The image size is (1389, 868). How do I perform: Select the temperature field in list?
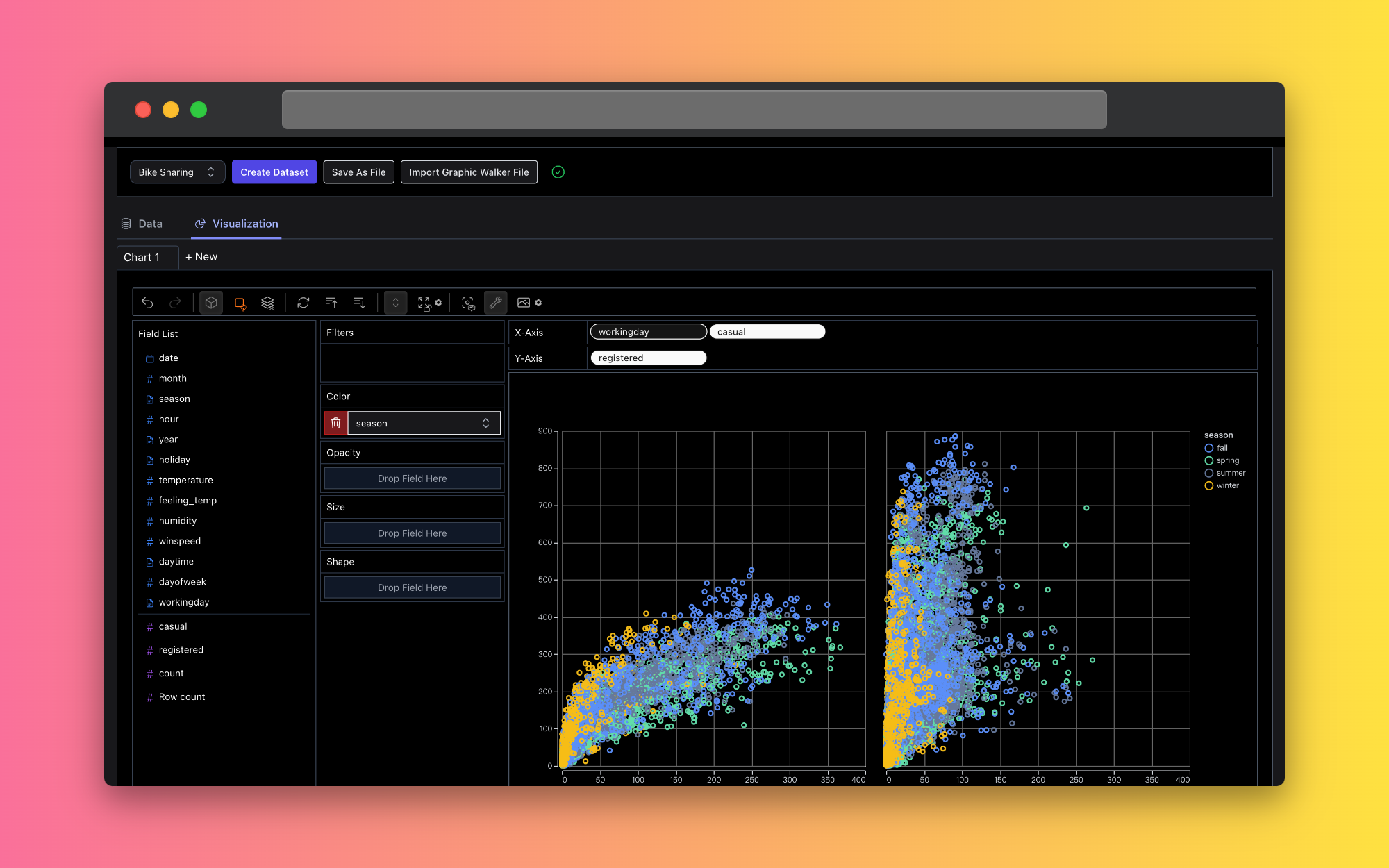[185, 481]
